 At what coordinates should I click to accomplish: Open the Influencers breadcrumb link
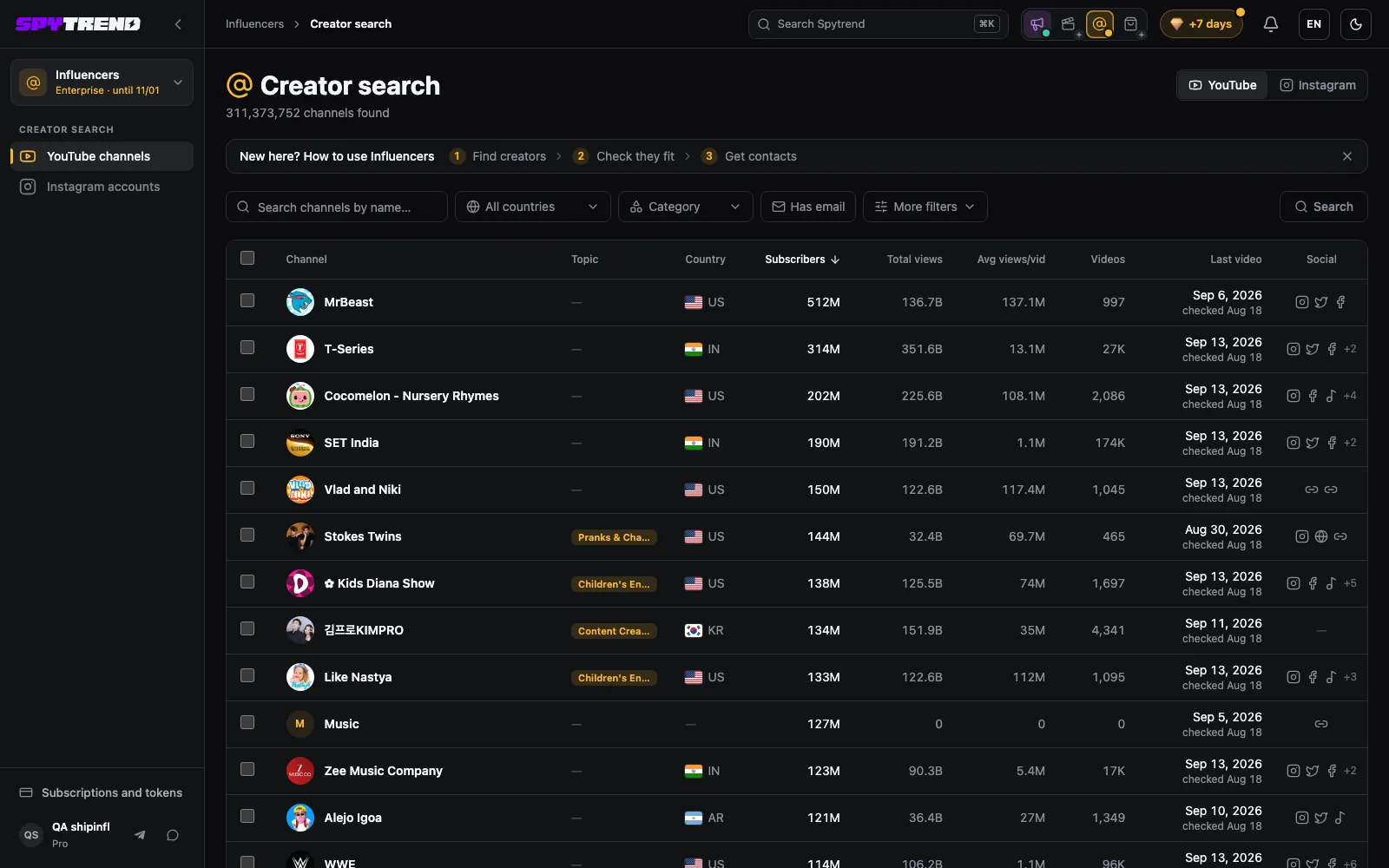click(254, 24)
